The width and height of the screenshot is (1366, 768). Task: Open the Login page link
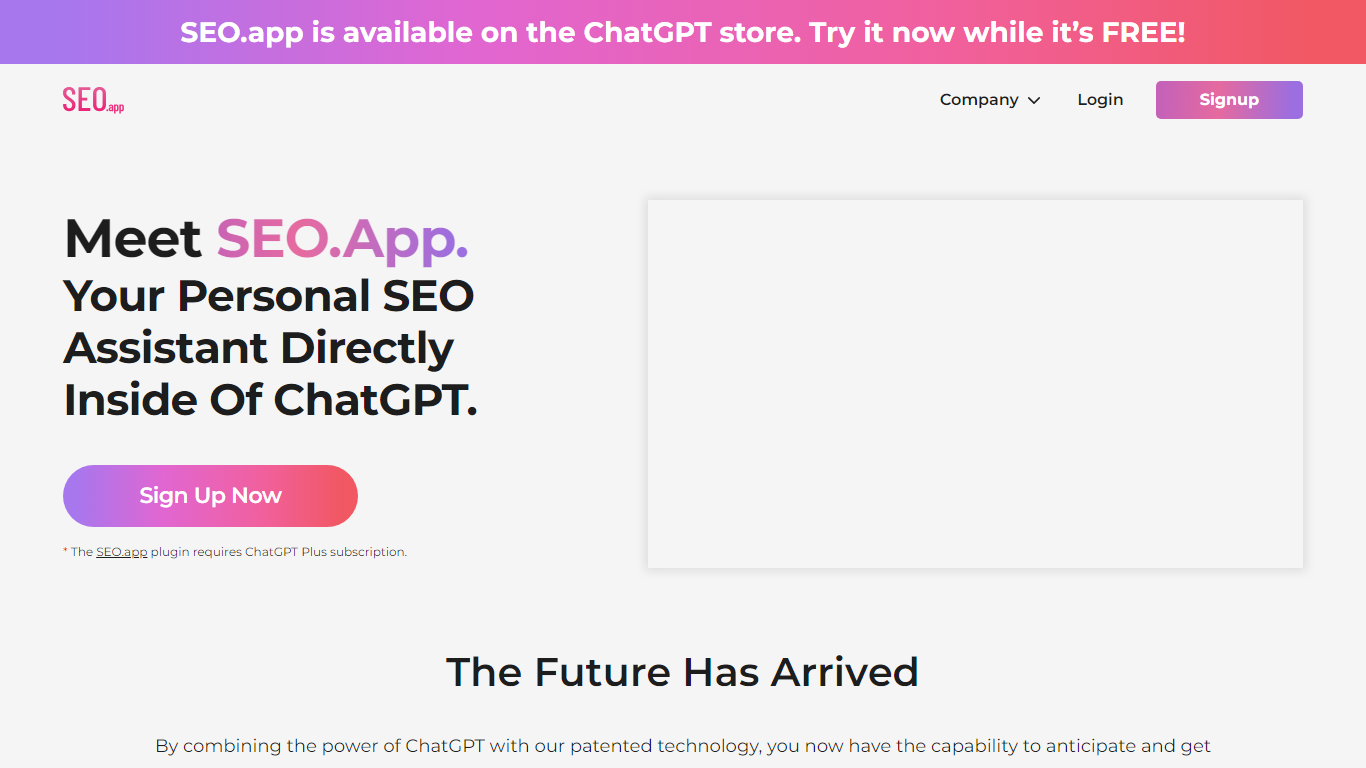pos(1100,100)
